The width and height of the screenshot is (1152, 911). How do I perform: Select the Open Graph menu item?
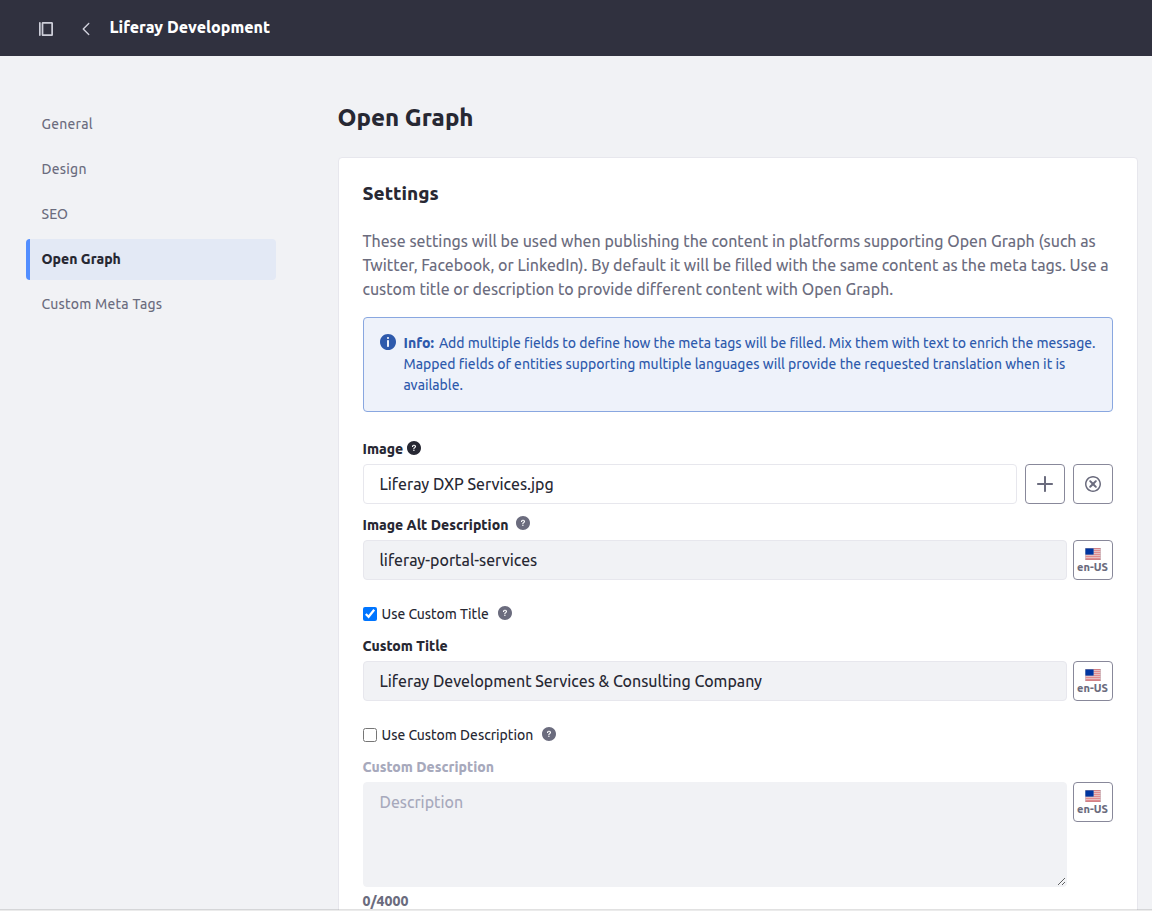151,259
